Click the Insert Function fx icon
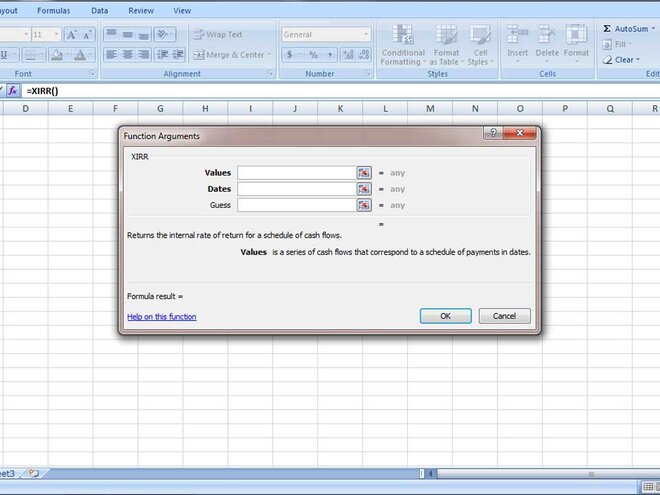This screenshot has height=495, width=660. tap(13, 91)
